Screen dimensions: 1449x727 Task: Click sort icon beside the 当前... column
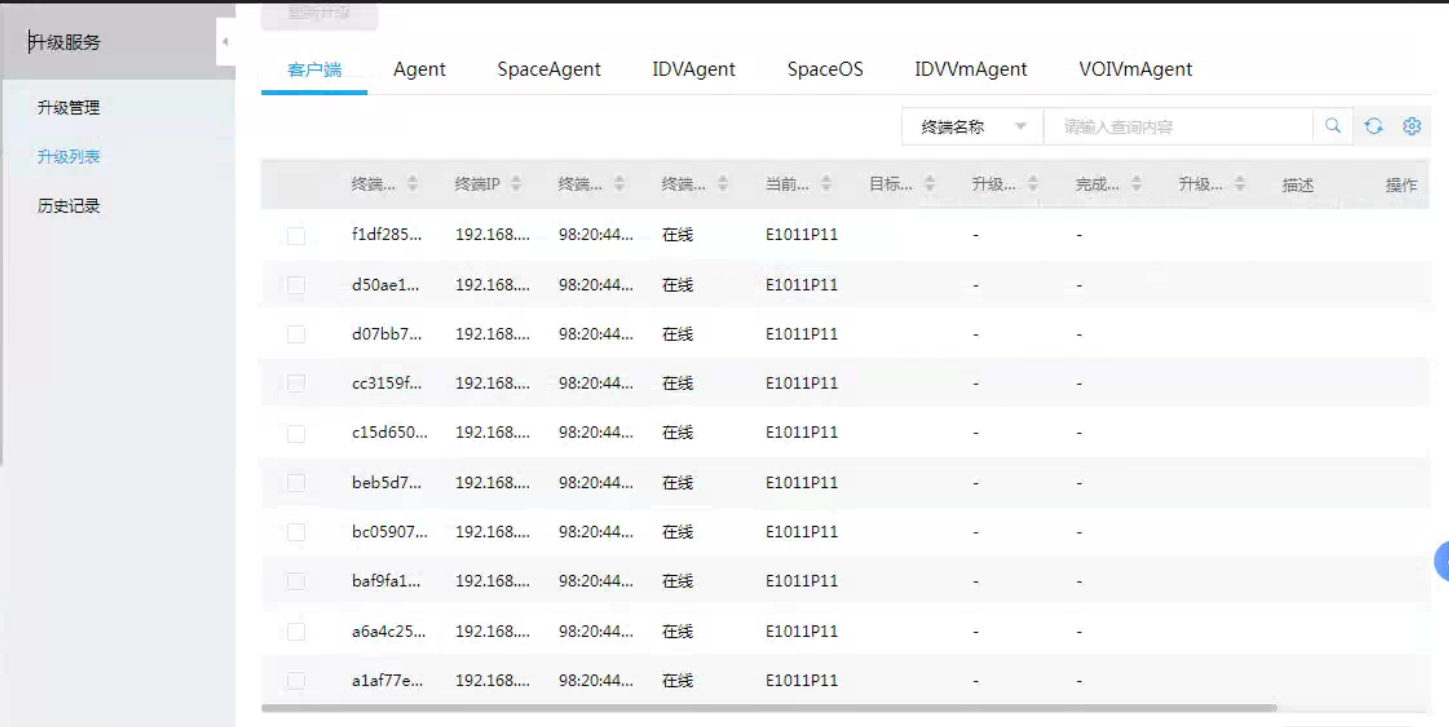(826, 184)
